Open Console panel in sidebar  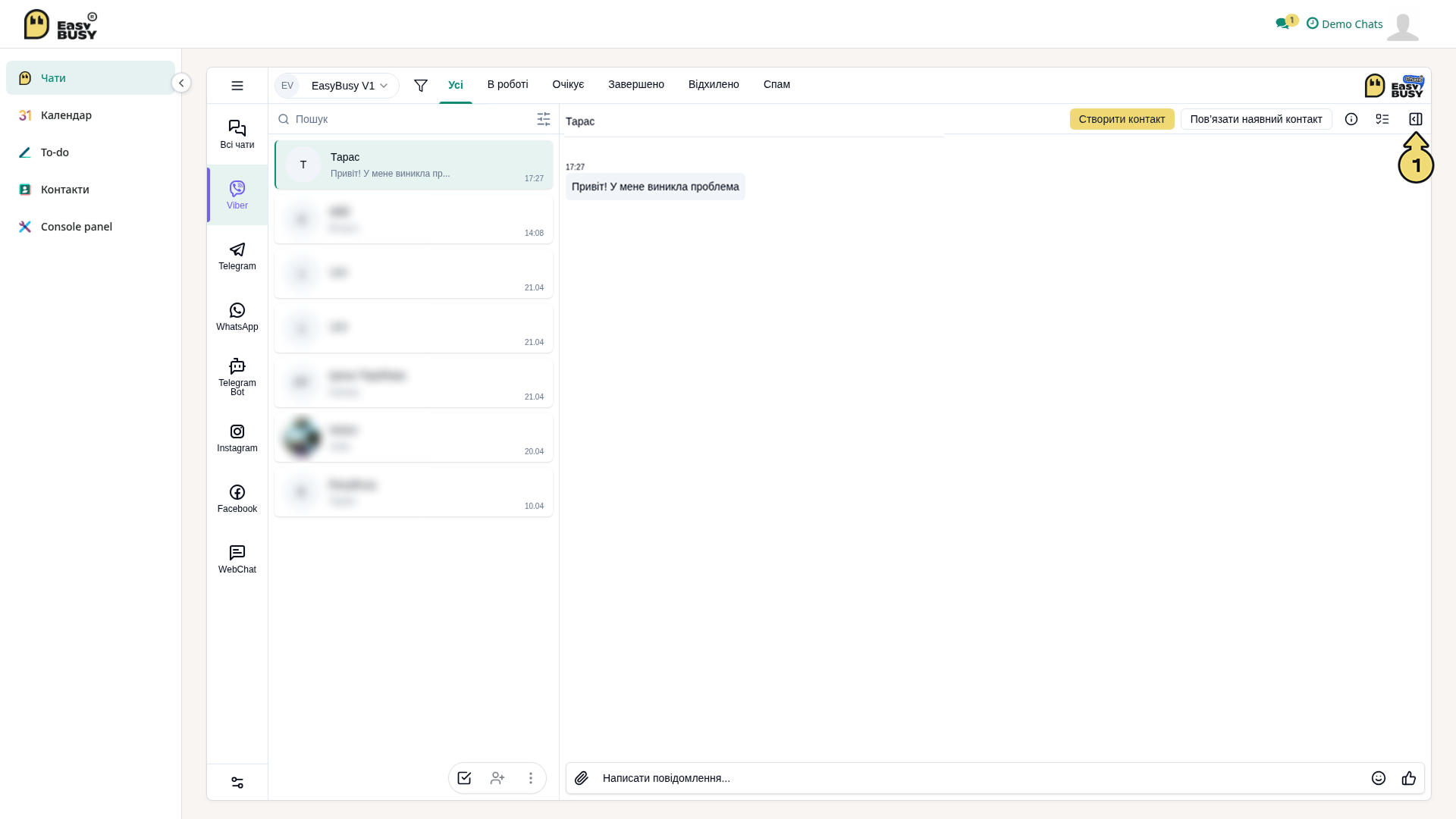[90, 227]
